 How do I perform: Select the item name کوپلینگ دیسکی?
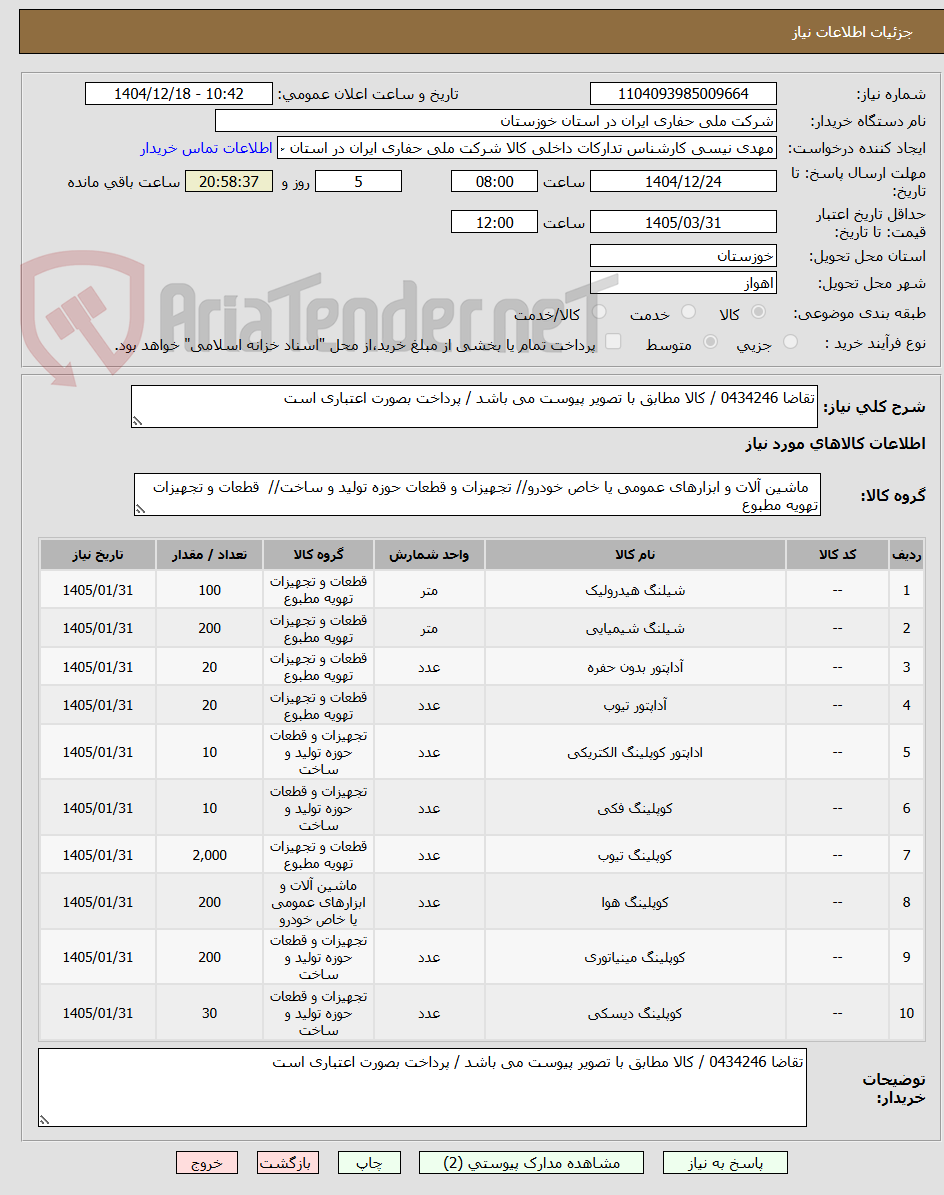(635, 1013)
